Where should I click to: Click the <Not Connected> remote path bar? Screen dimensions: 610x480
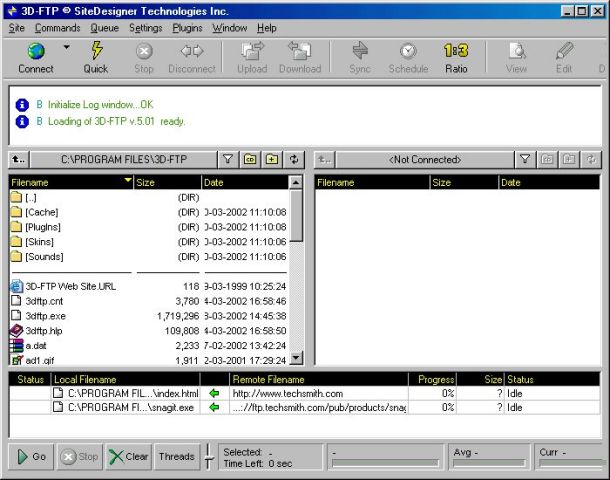[x=425, y=159]
